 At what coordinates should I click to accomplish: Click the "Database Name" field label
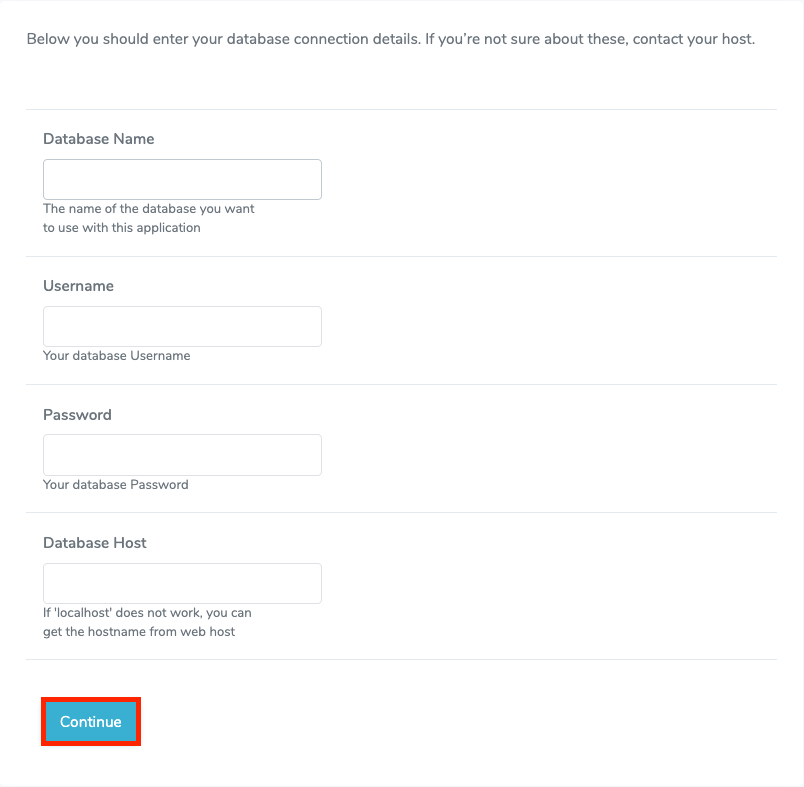pyautogui.click(x=98, y=139)
